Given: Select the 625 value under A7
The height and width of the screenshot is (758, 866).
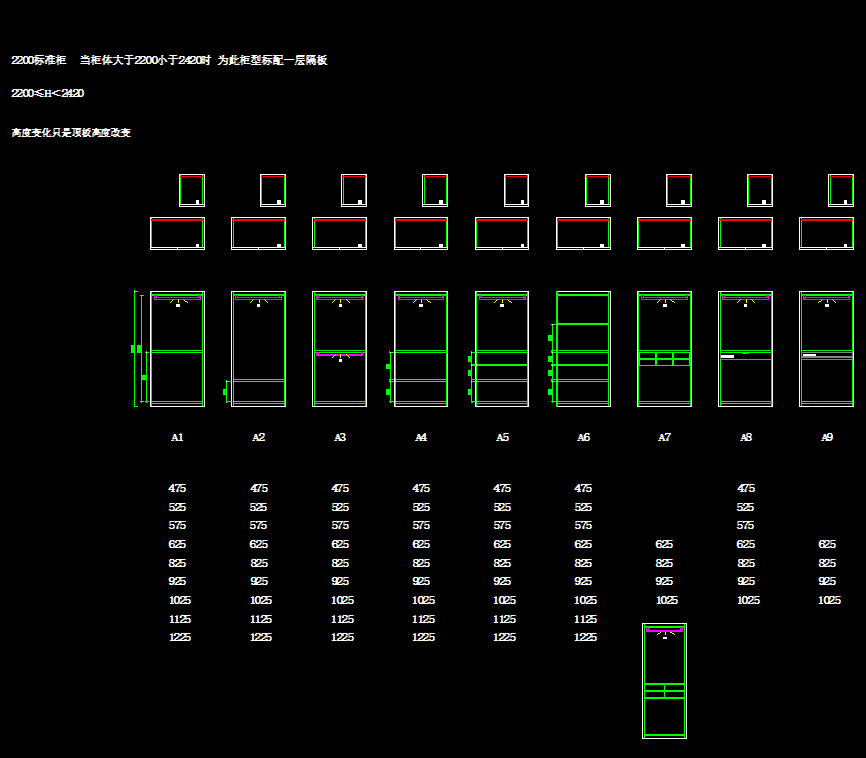Looking at the screenshot, I should click(x=664, y=545).
